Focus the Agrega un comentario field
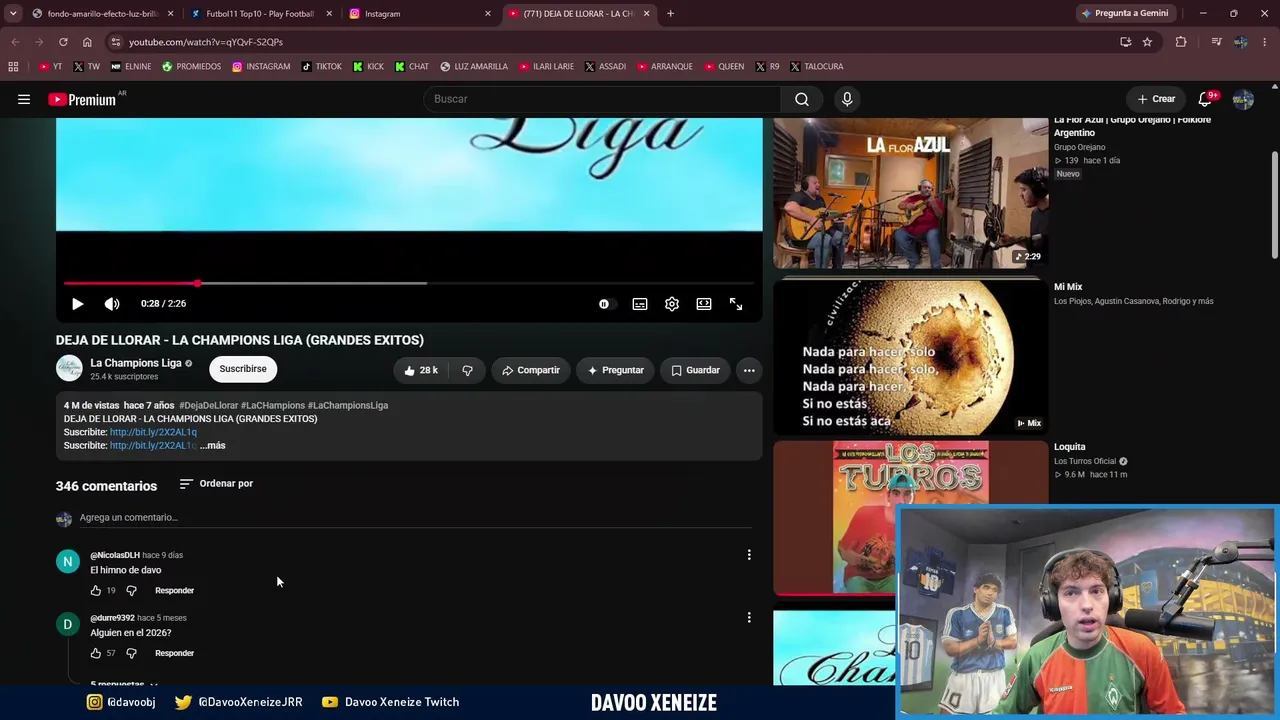1280x720 pixels. (x=415, y=518)
